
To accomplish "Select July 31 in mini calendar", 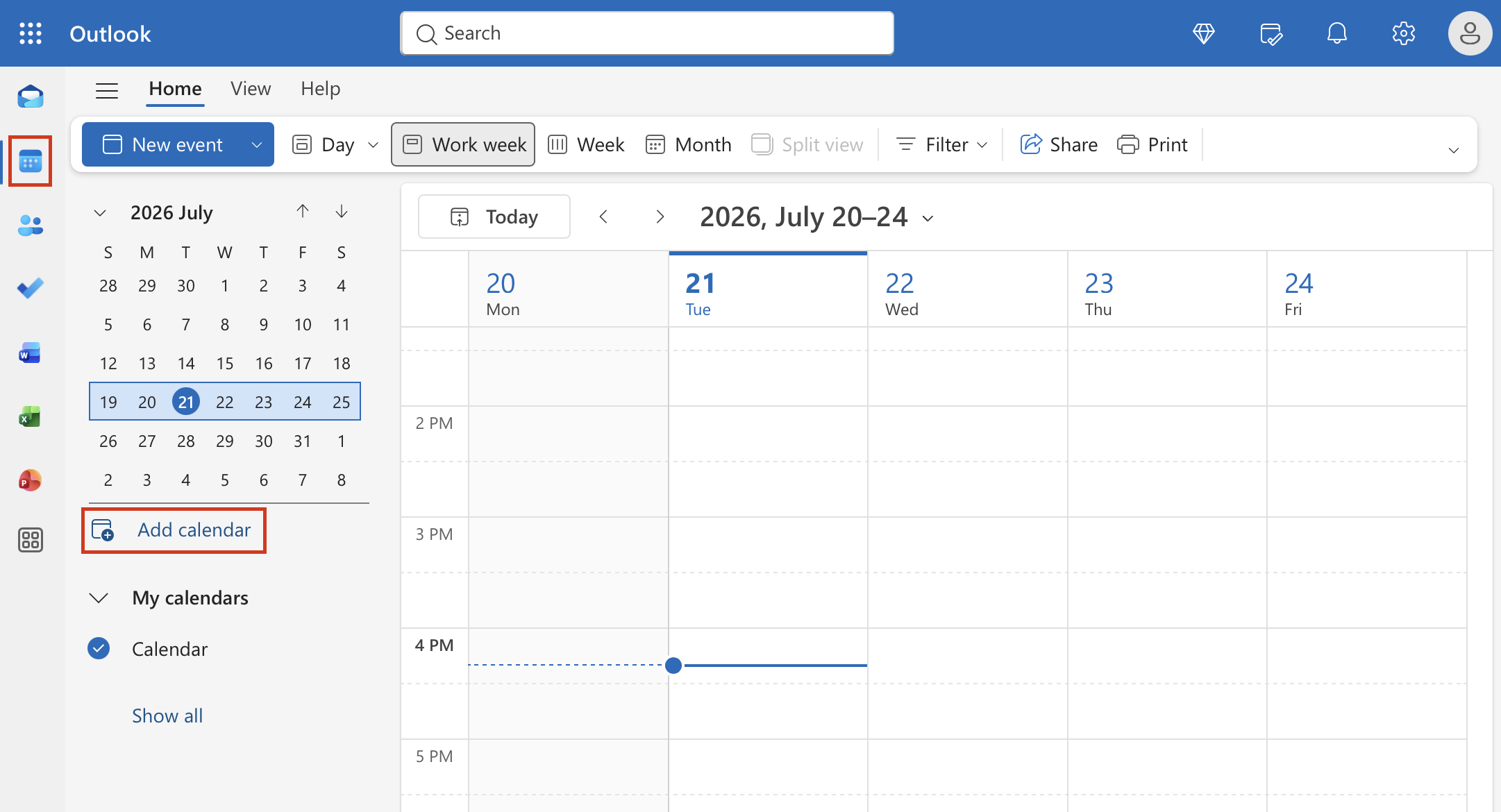I will tap(302, 441).
